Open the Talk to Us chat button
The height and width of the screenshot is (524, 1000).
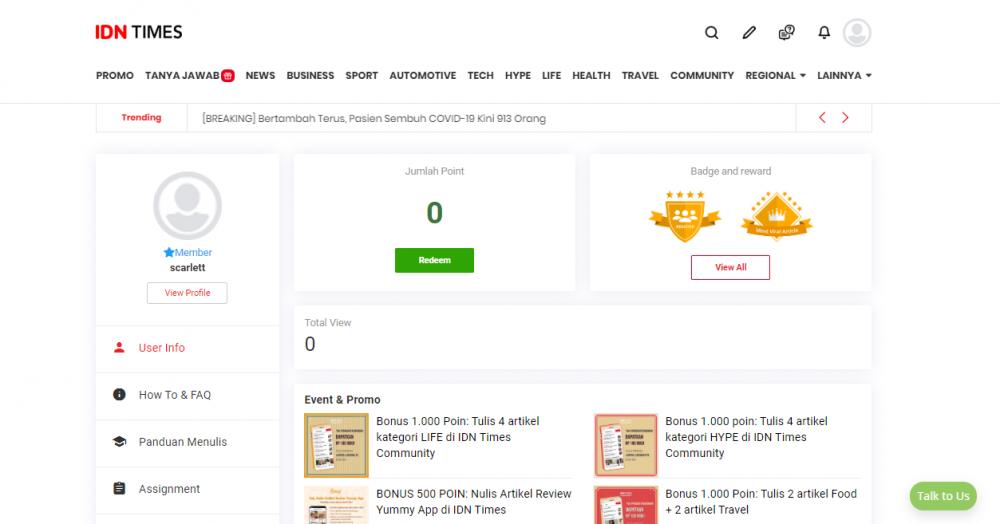click(943, 496)
